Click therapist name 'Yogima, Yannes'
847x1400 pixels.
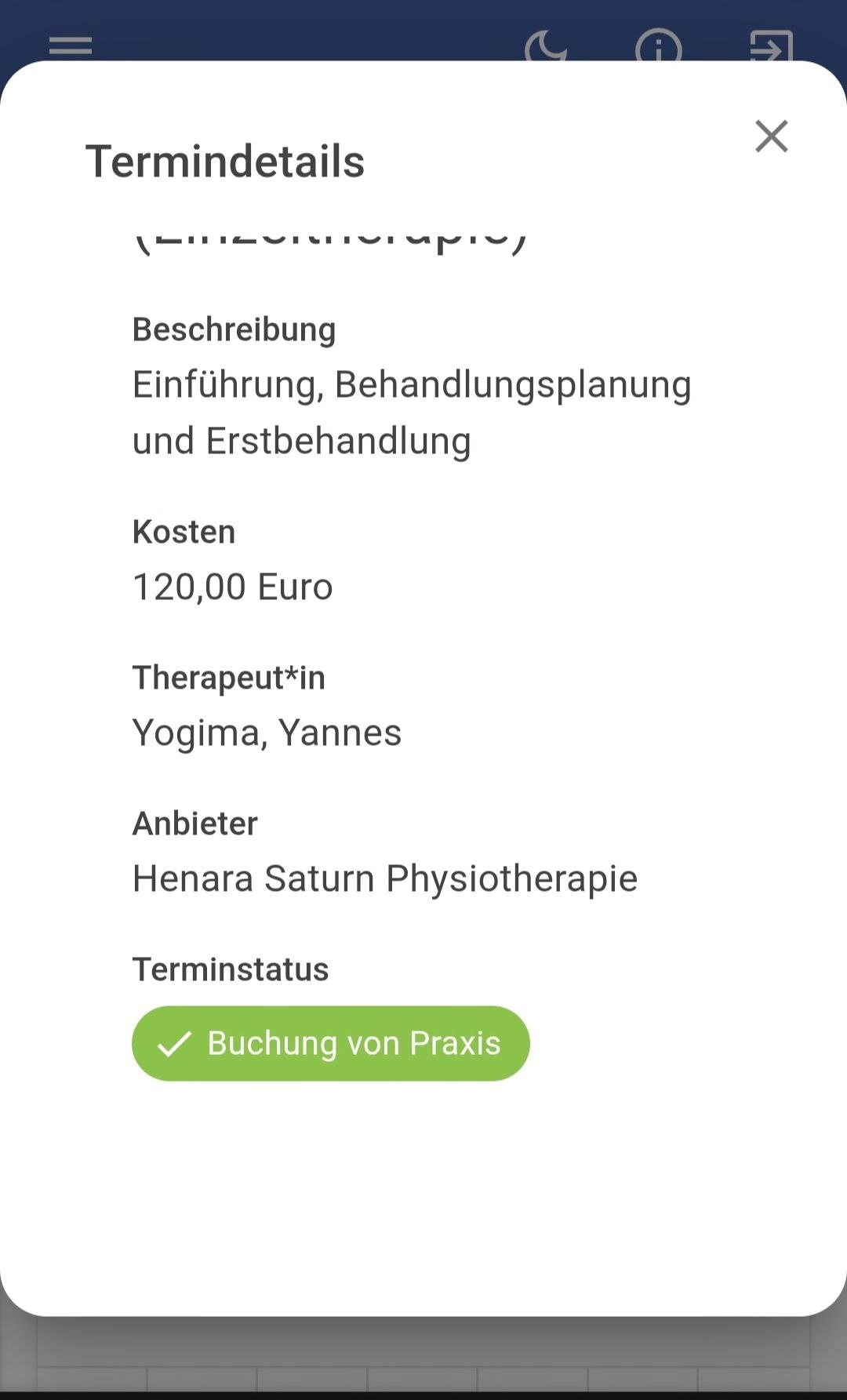click(267, 733)
